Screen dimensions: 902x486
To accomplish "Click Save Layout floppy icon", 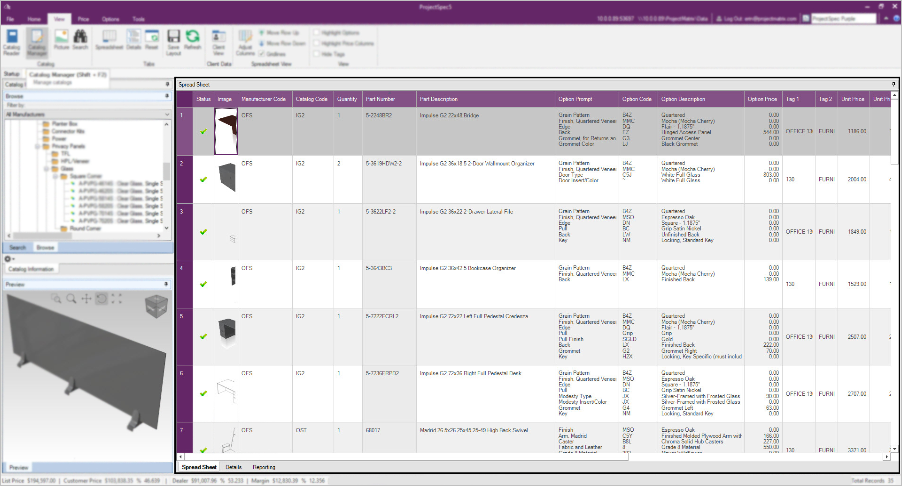I will [174, 43].
